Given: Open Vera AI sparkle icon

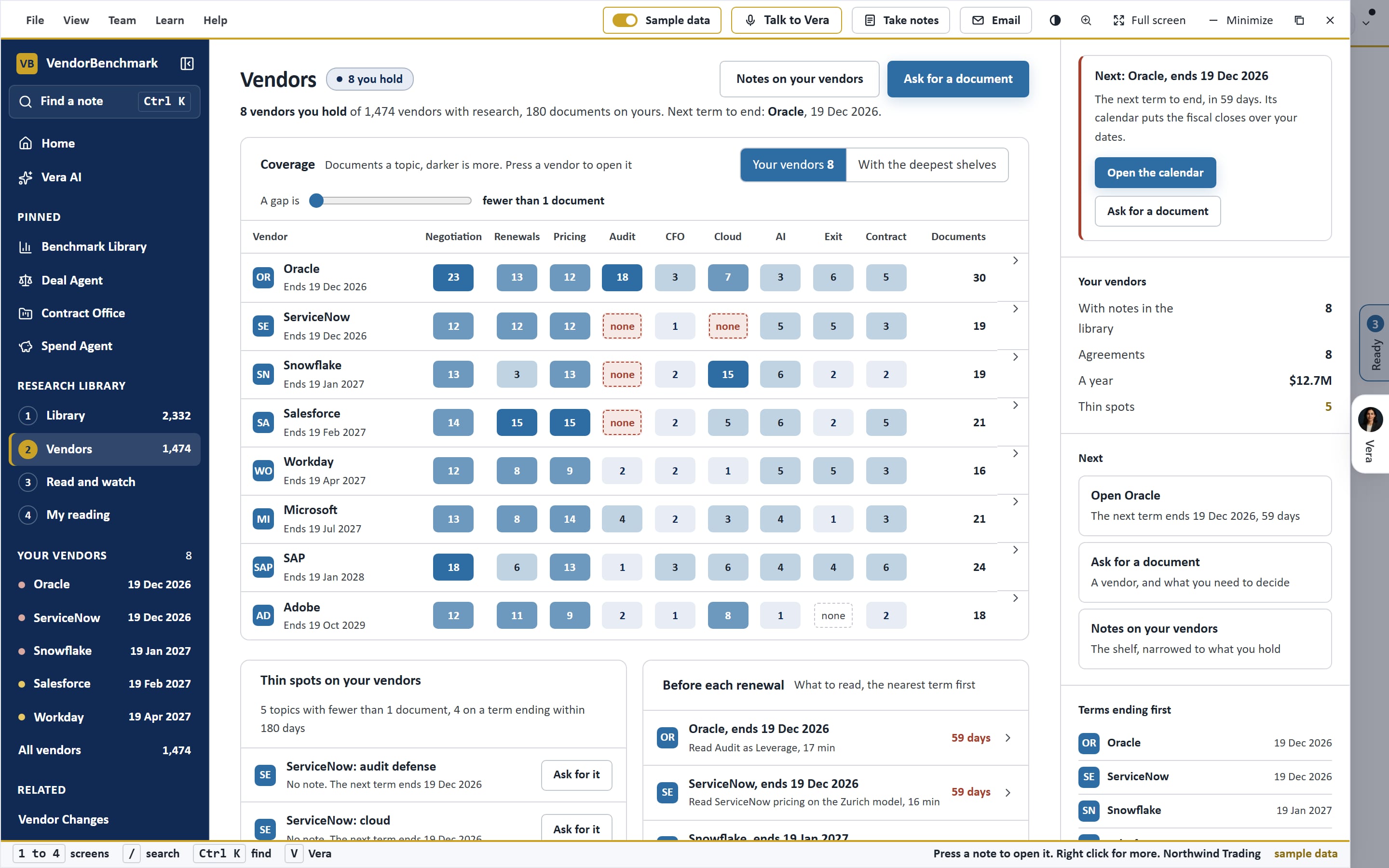Looking at the screenshot, I should click(25, 177).
